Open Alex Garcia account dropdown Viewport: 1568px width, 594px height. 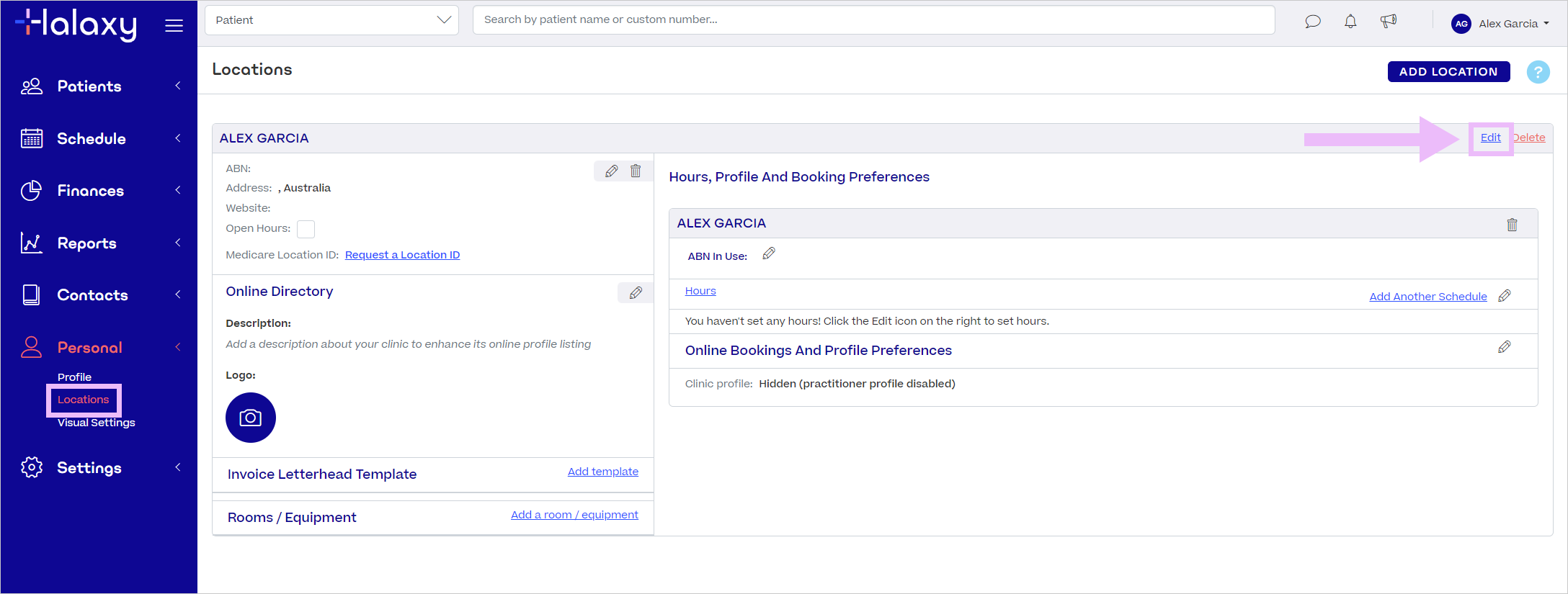click(1514, 24)
